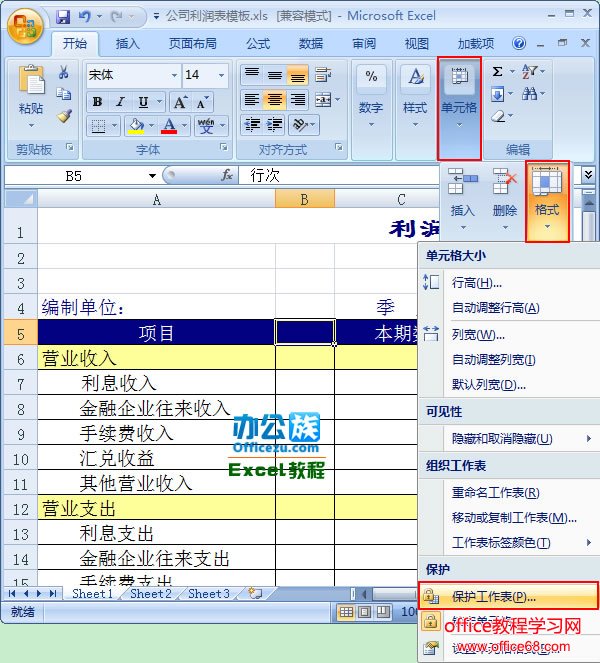The height and width of the screenshot is (663, 600).
Task: Undo the last action
Action: (x=84, y=17)
